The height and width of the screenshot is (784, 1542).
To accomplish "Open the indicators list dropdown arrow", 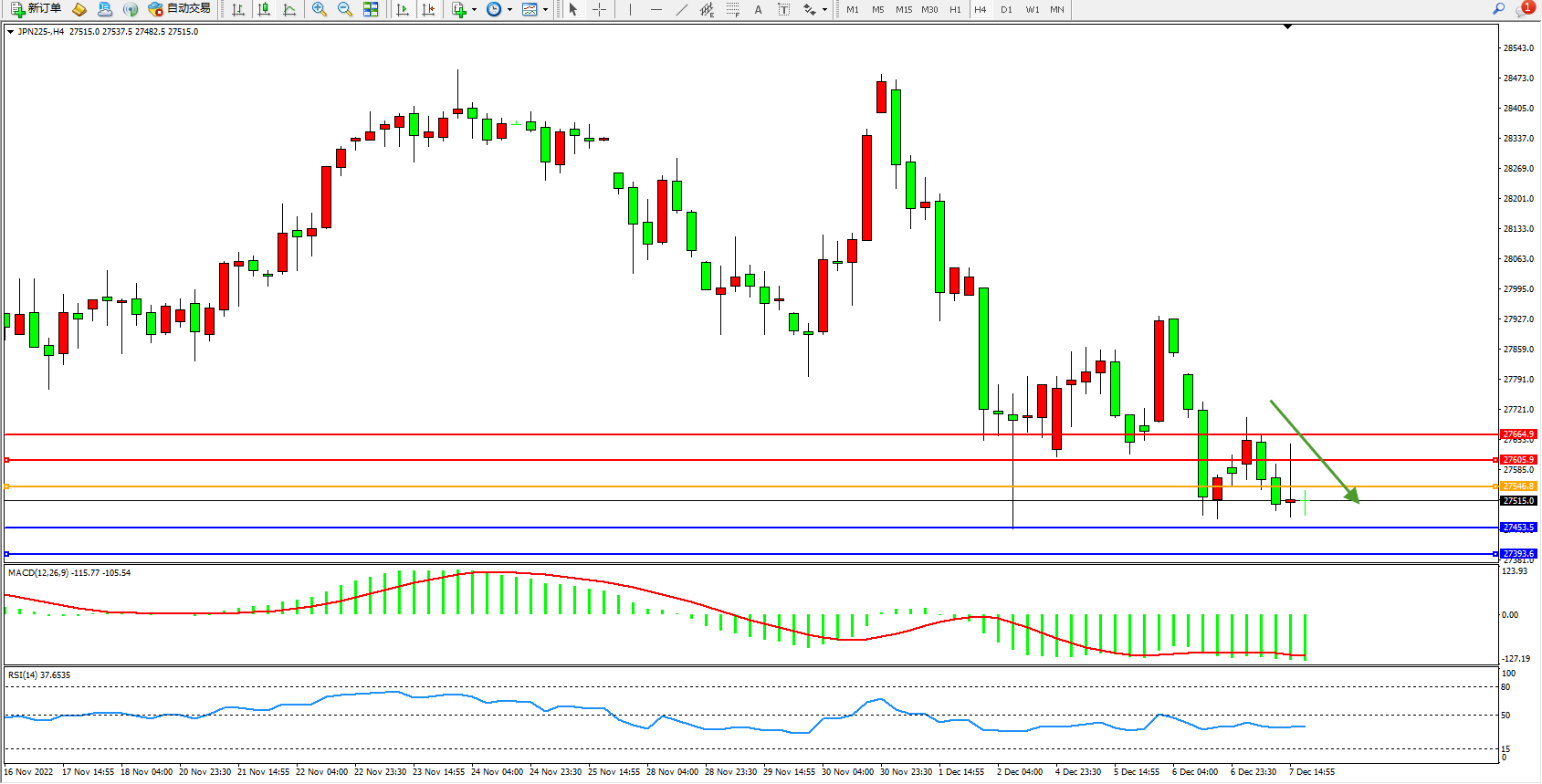I will (x=474, y=10).
